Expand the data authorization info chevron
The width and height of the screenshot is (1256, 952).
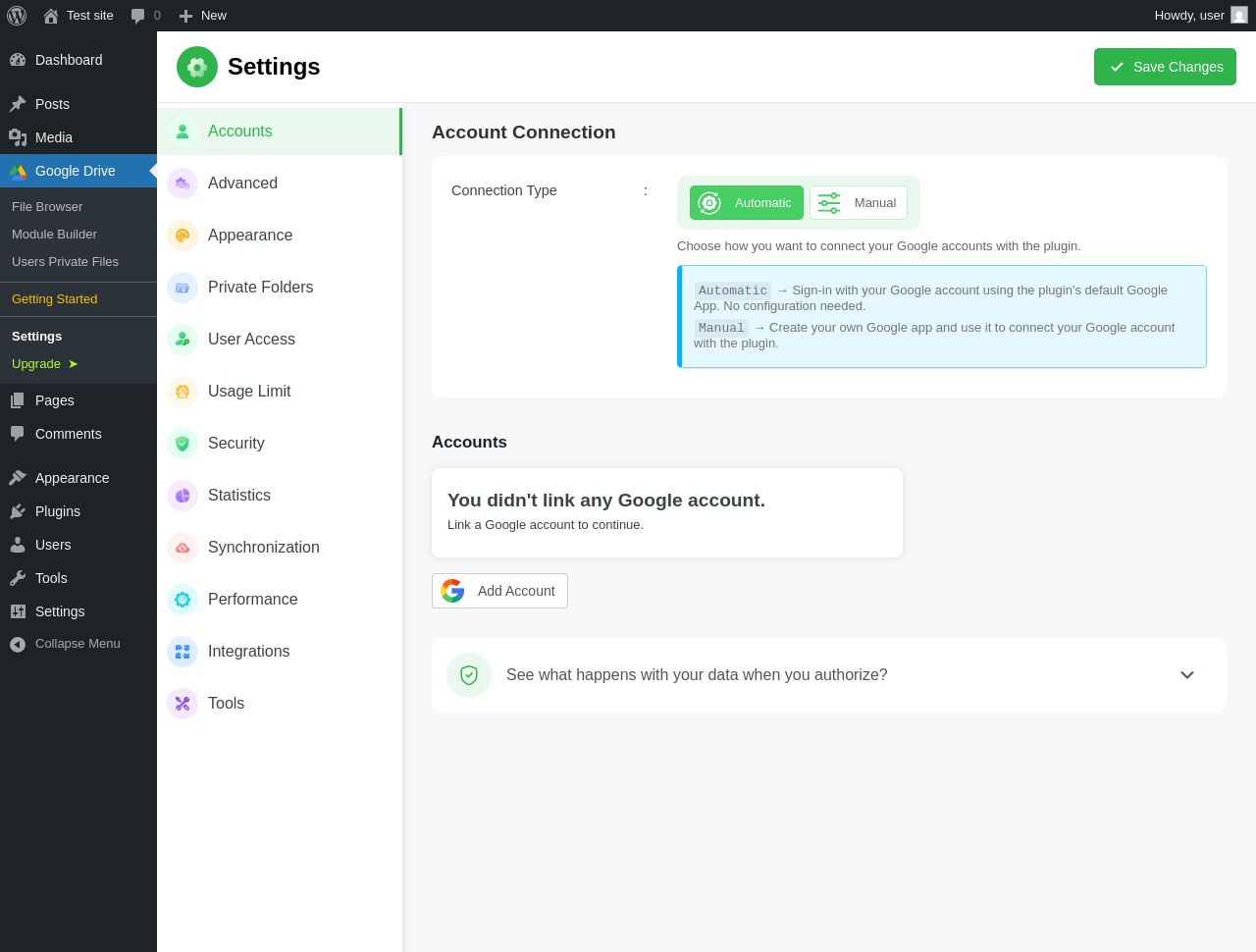(x=1187, y=675)
